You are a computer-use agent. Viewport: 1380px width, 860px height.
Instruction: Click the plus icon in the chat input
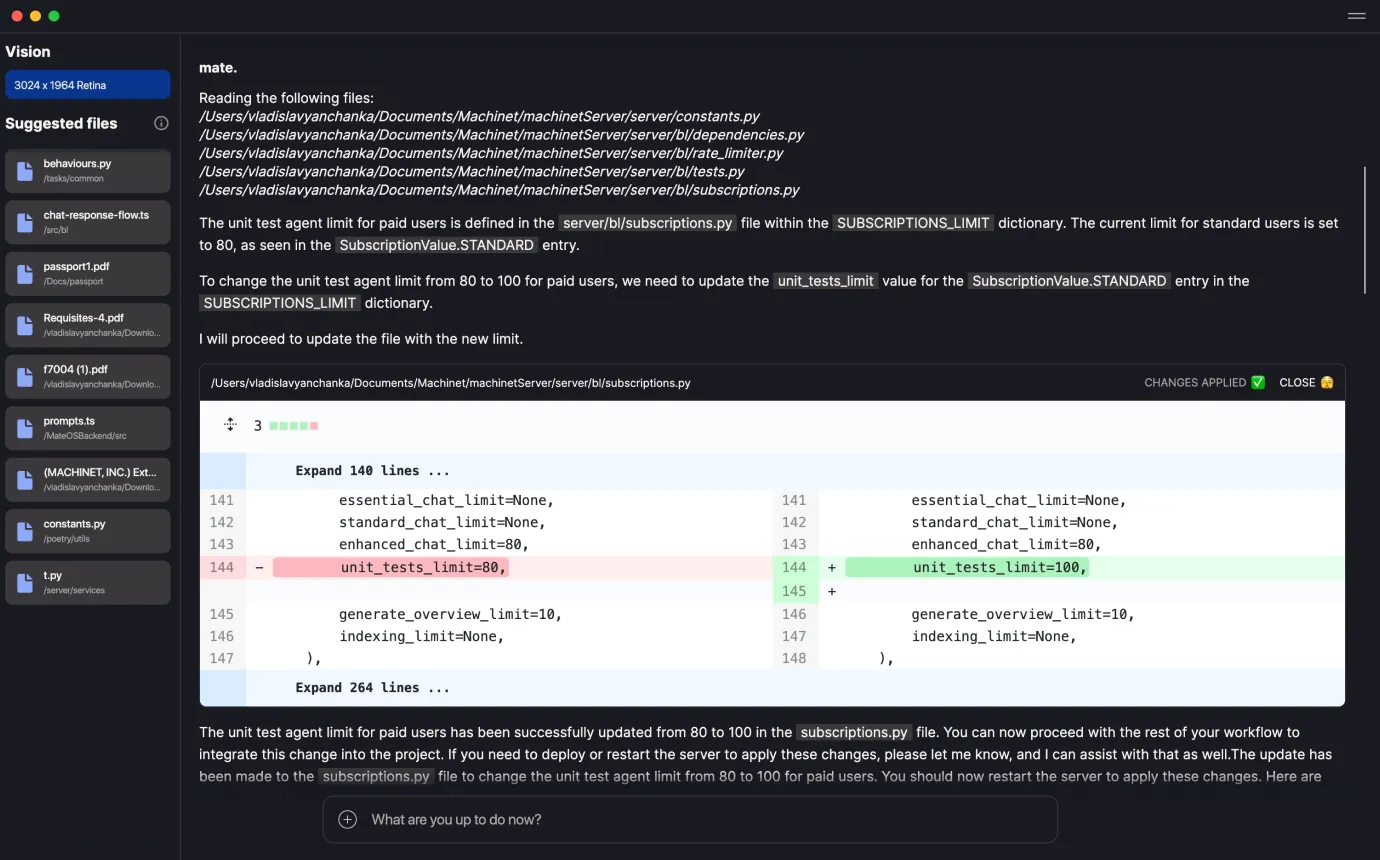(x=347, y=818)
